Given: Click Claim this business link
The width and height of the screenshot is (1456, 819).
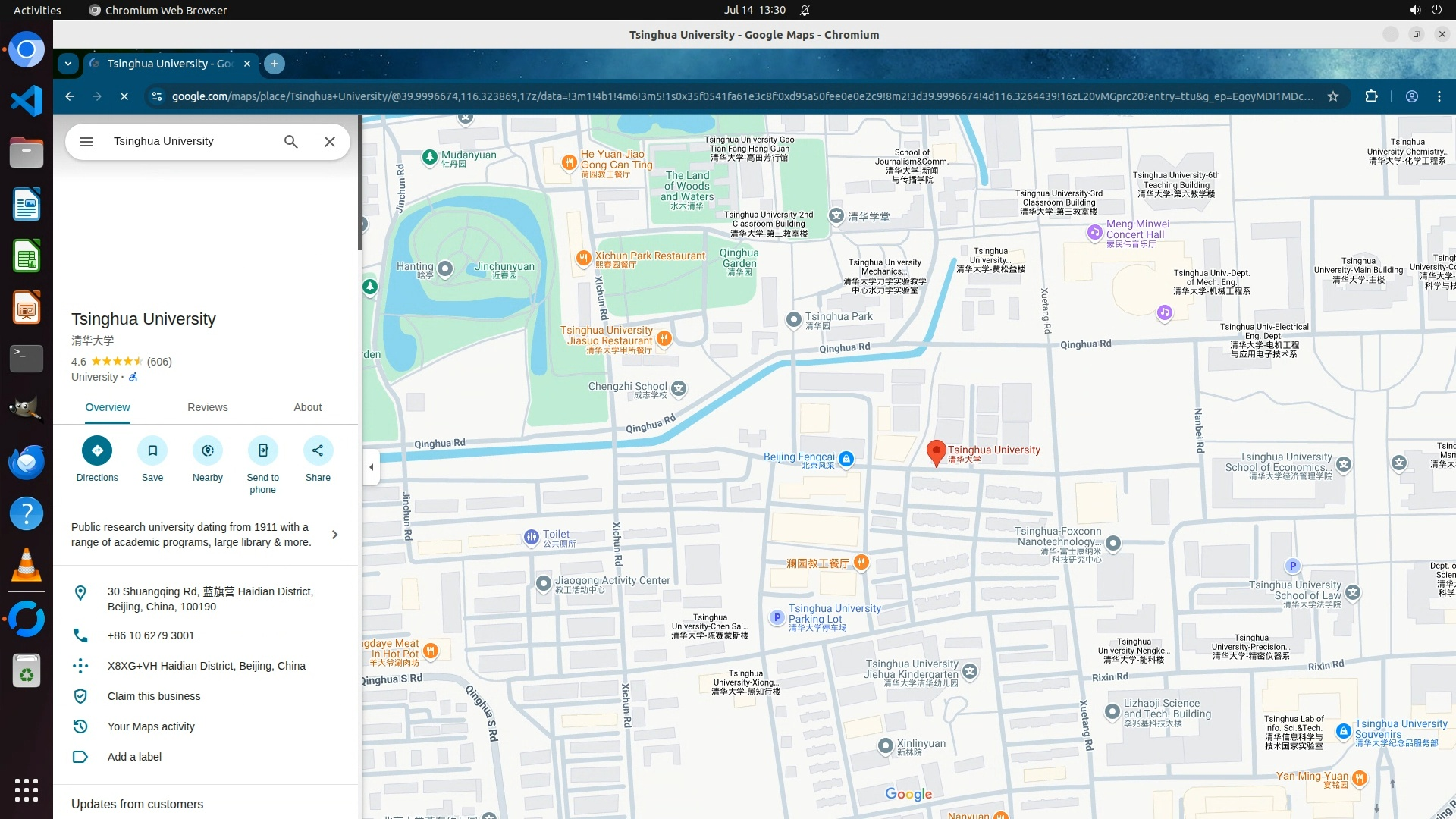Looking at the screenshot, I should [154, 696].
